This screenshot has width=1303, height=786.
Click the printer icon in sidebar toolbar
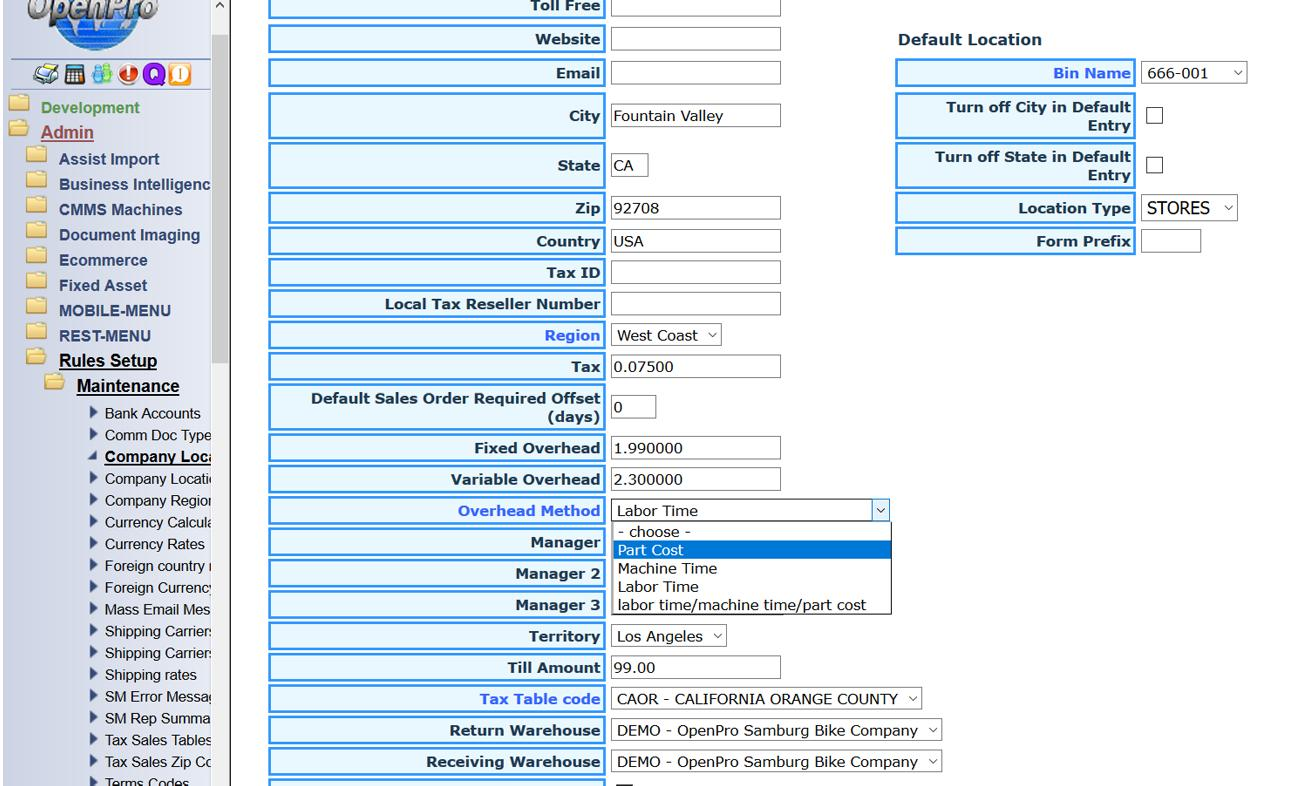pyautogui.click(x=45, y=75)
